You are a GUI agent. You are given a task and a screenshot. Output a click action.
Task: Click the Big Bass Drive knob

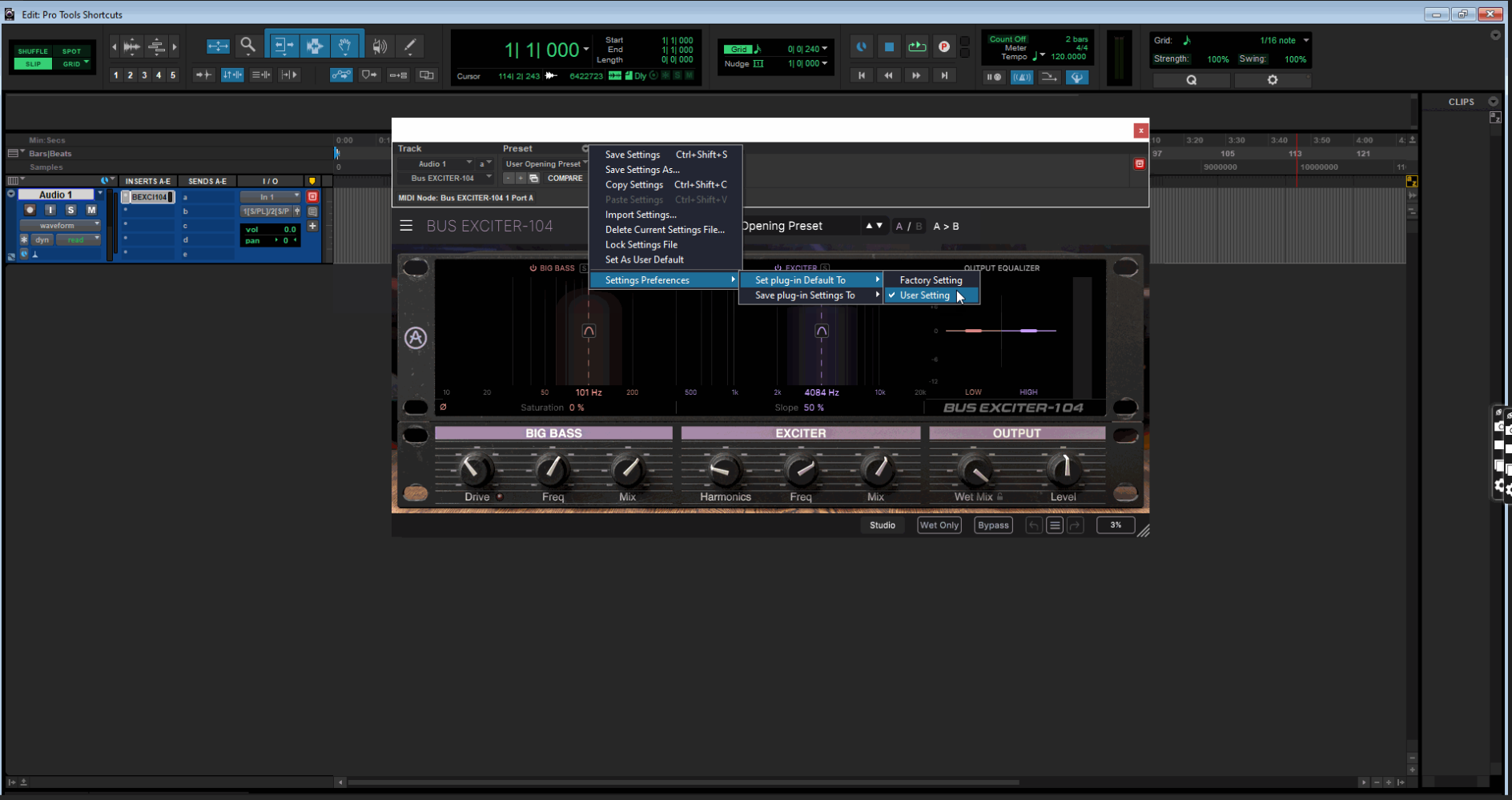coord(476,470)
